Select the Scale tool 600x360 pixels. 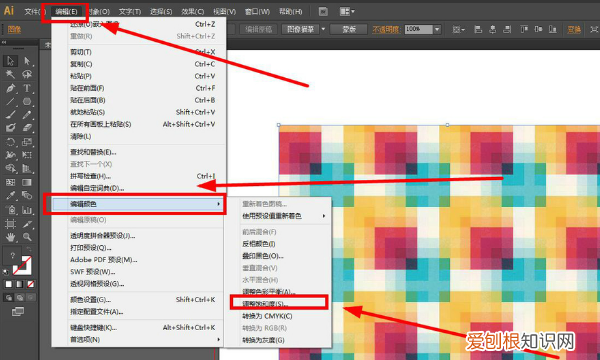[x=27, y=142]
